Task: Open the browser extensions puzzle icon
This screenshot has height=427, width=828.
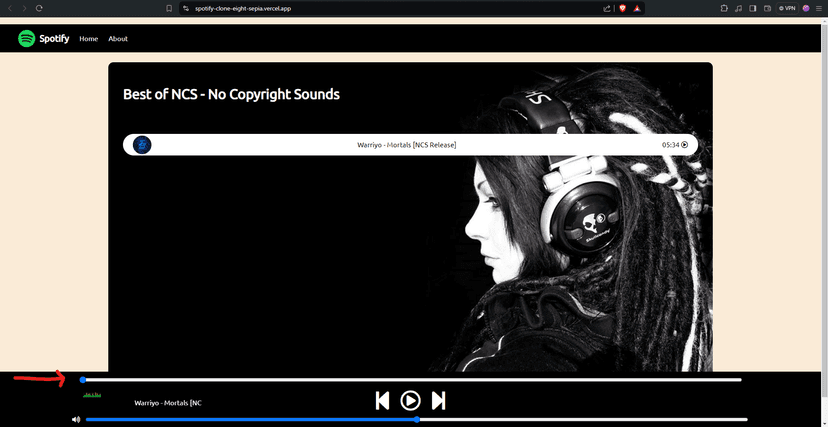Action: click(724, 8)
